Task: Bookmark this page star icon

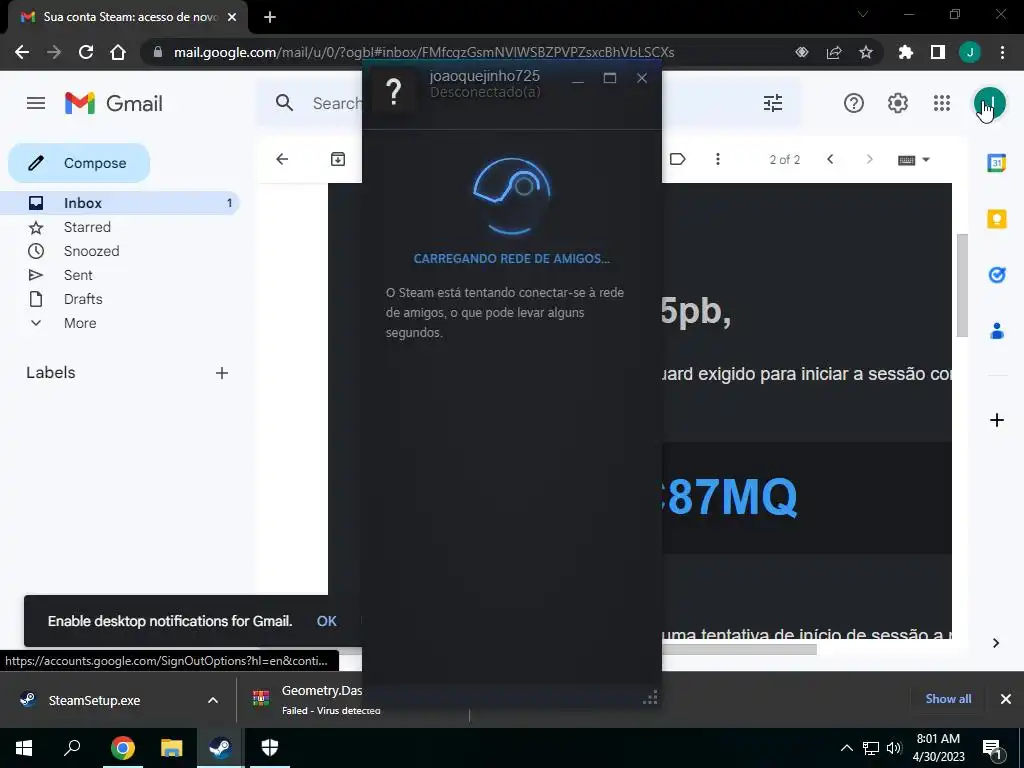Action: [866, 52]
